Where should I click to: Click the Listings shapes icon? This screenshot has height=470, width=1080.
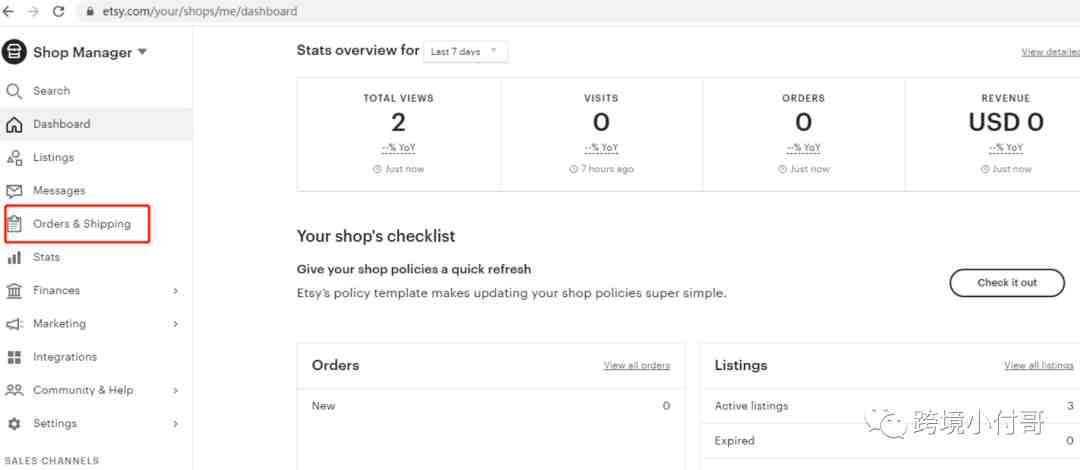coord(14,158)
